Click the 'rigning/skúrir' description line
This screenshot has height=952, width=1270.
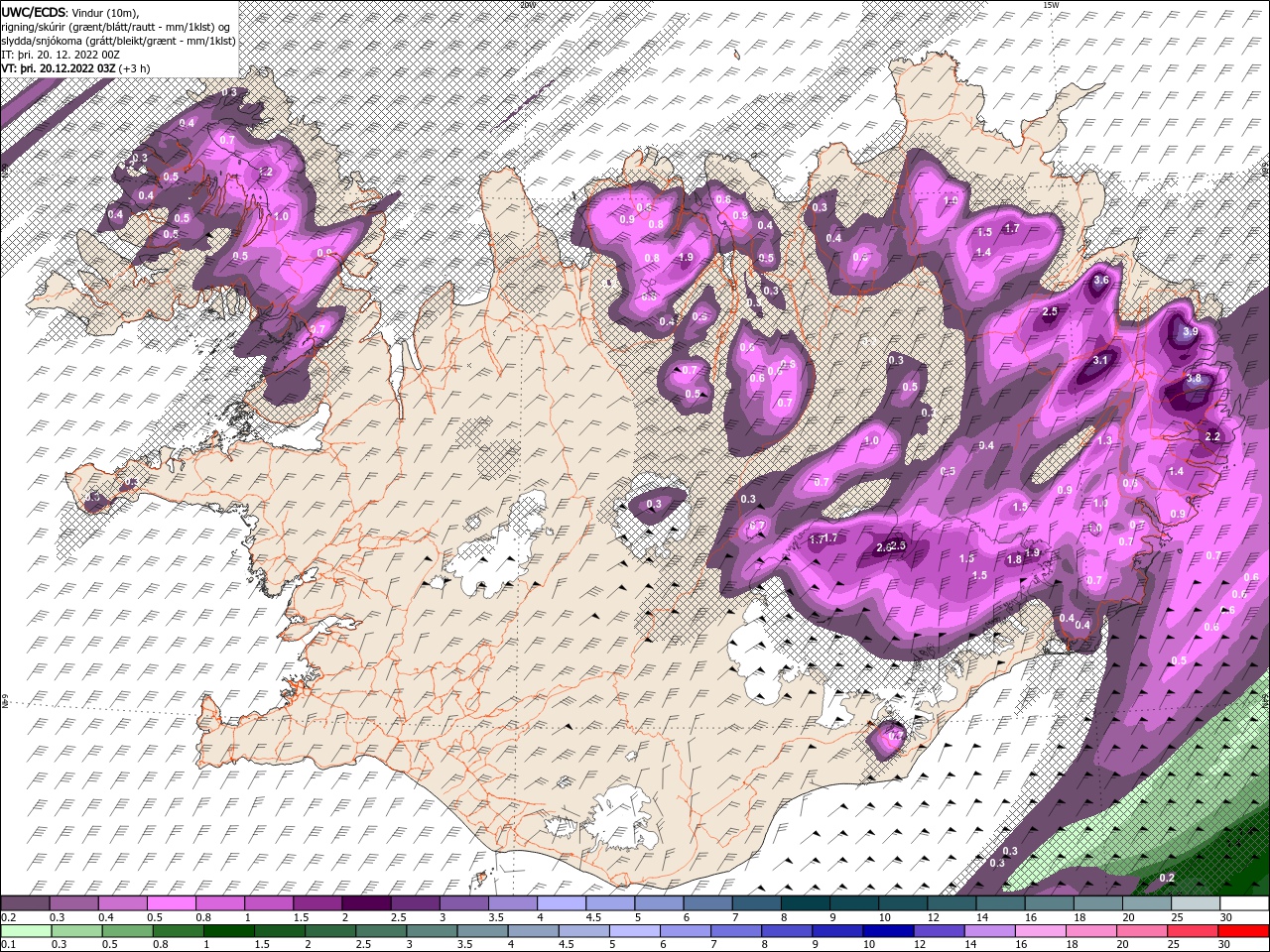[117, 27]
